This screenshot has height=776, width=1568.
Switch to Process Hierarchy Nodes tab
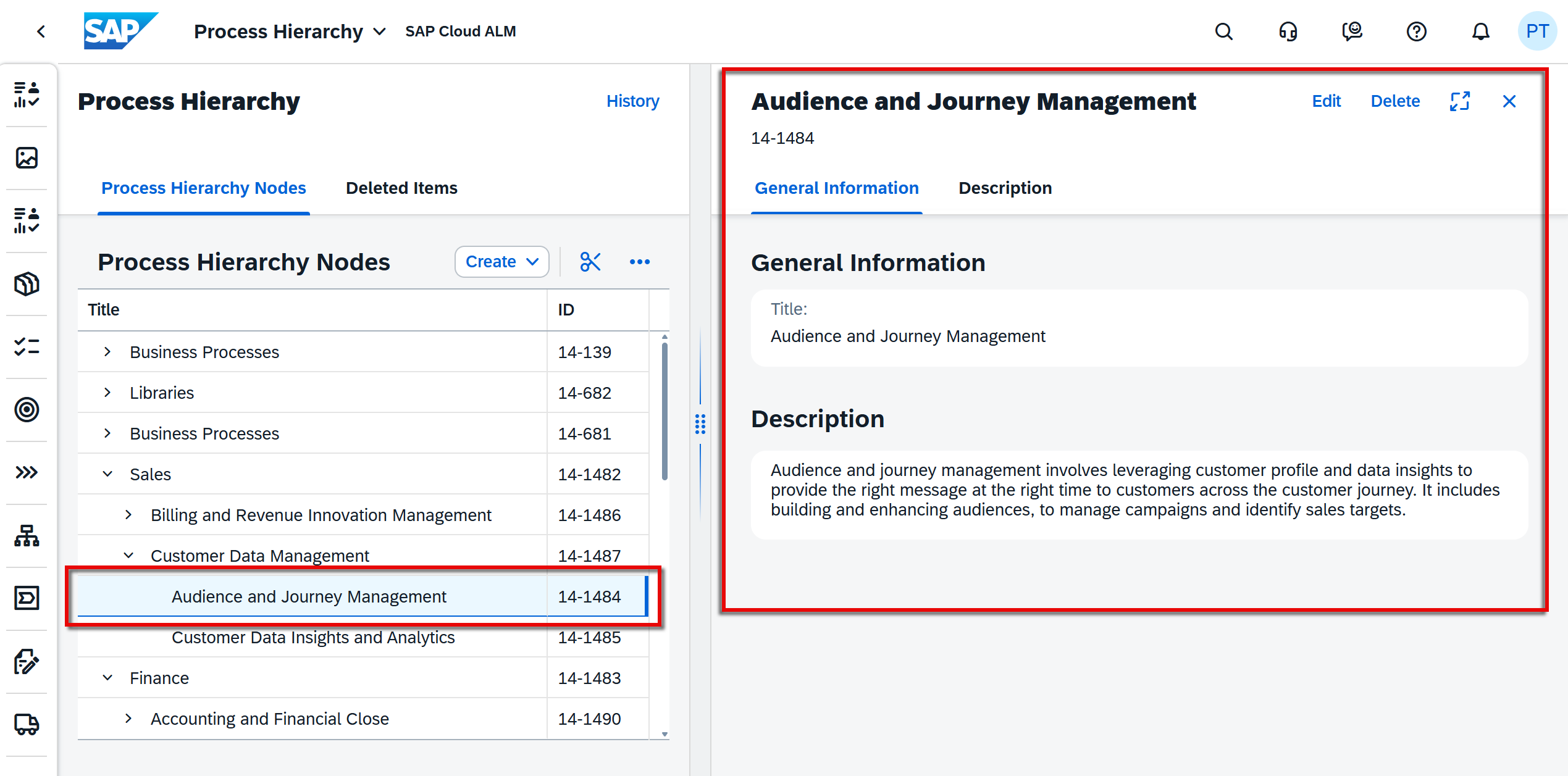203,188
